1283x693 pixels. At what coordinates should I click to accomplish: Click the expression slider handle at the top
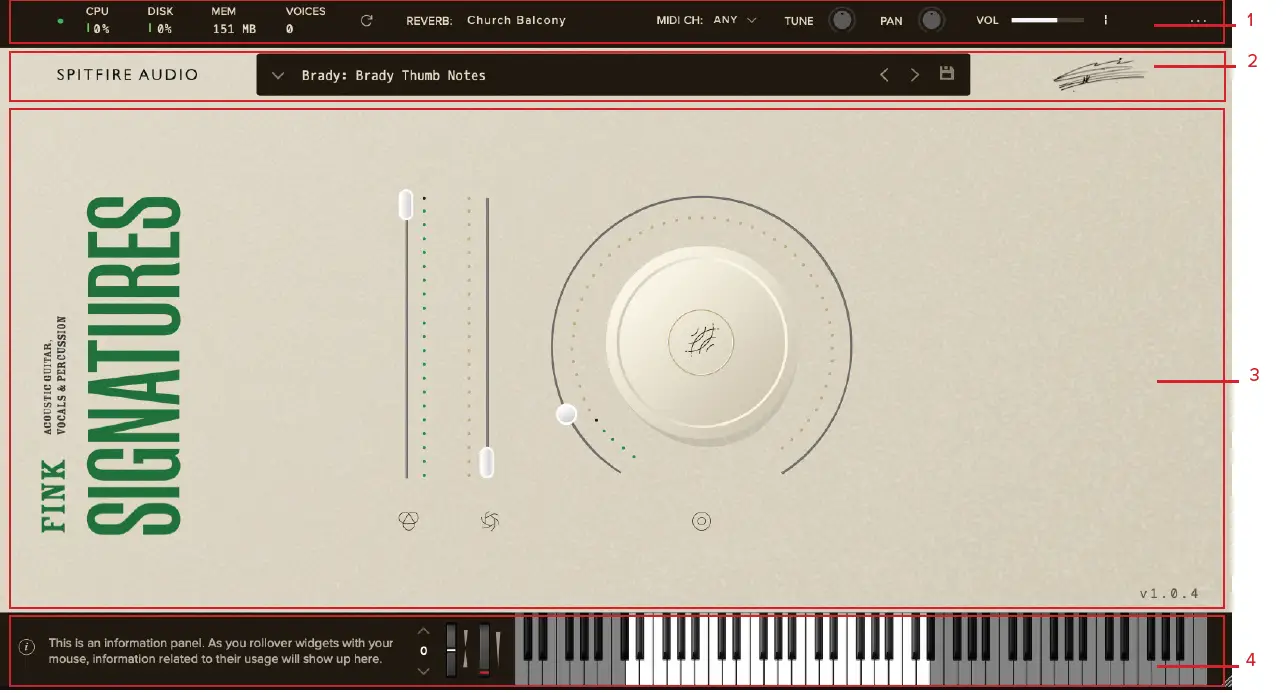tap(406, 204)
